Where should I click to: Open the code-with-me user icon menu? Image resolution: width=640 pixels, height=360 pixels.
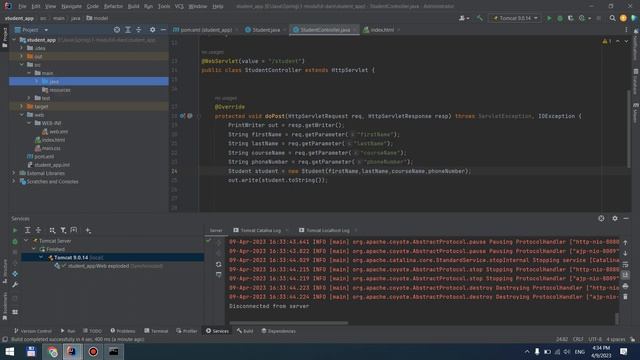pyautogui.click(x=464, y=18)
